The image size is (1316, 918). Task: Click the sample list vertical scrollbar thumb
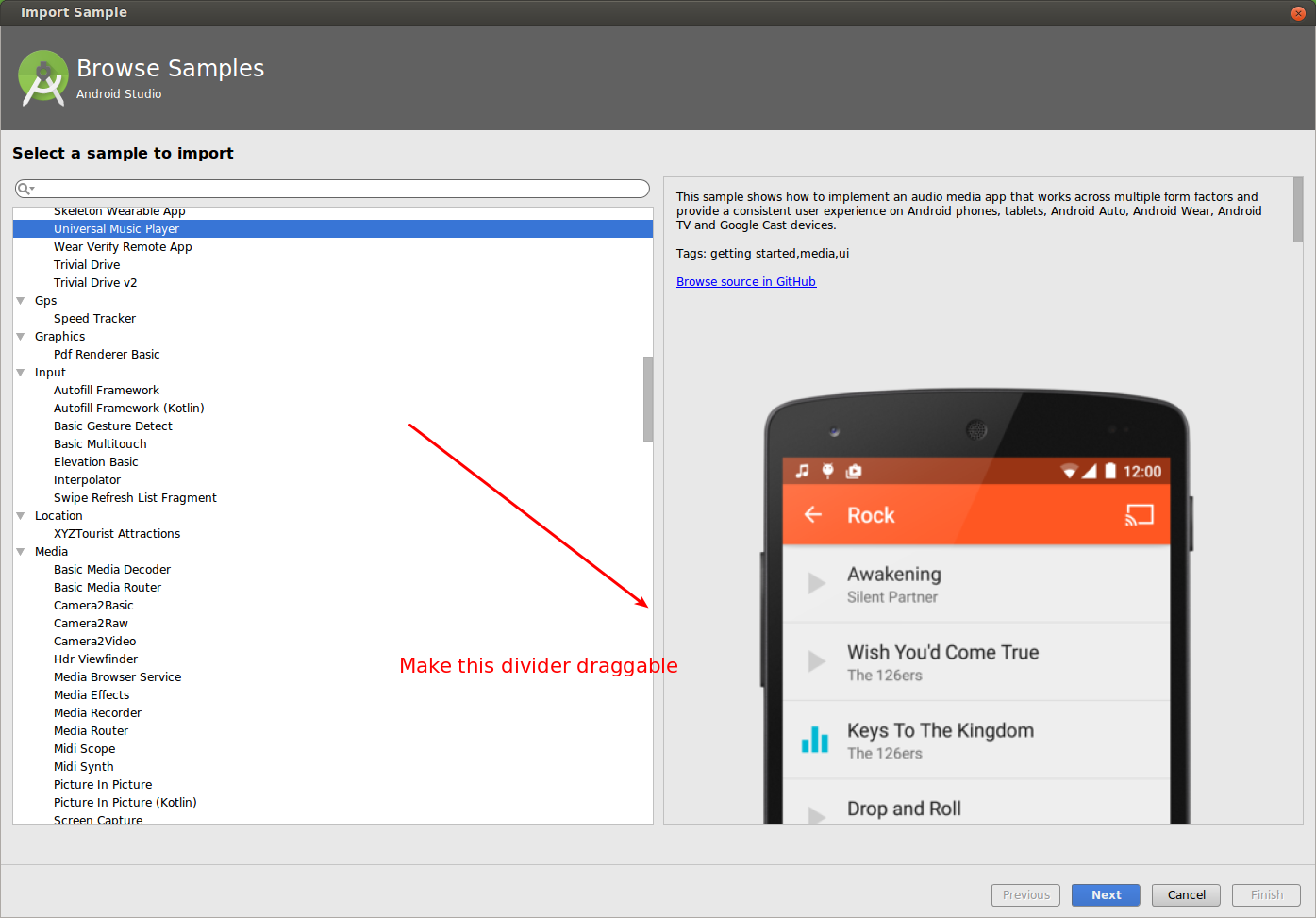tap(648, 398)
